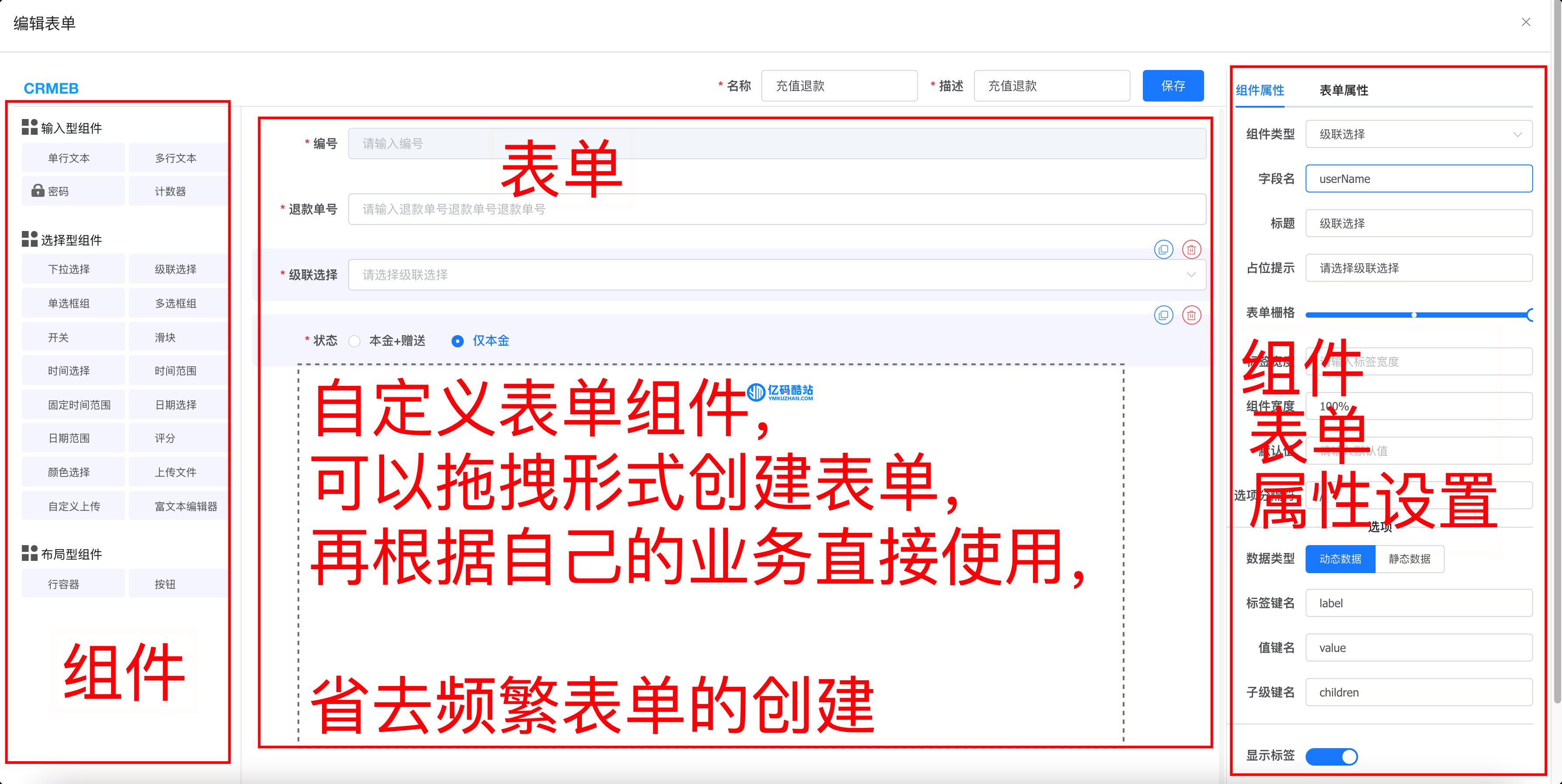Click the 布局型组件 grid icon
The image size is (1562, 784).
coord(30,553)
